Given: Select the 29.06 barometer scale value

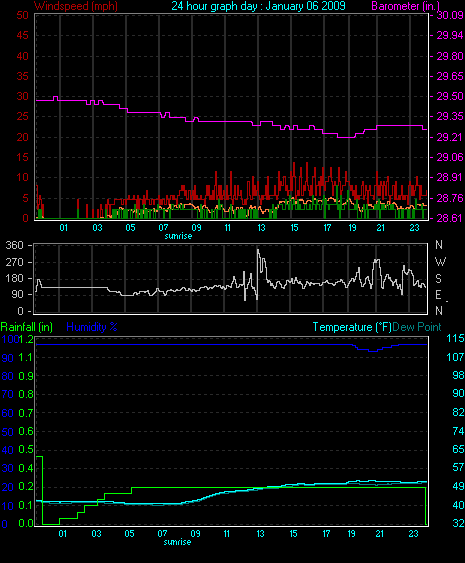Looking at the screenshot, I should click(x=450, y=157).
